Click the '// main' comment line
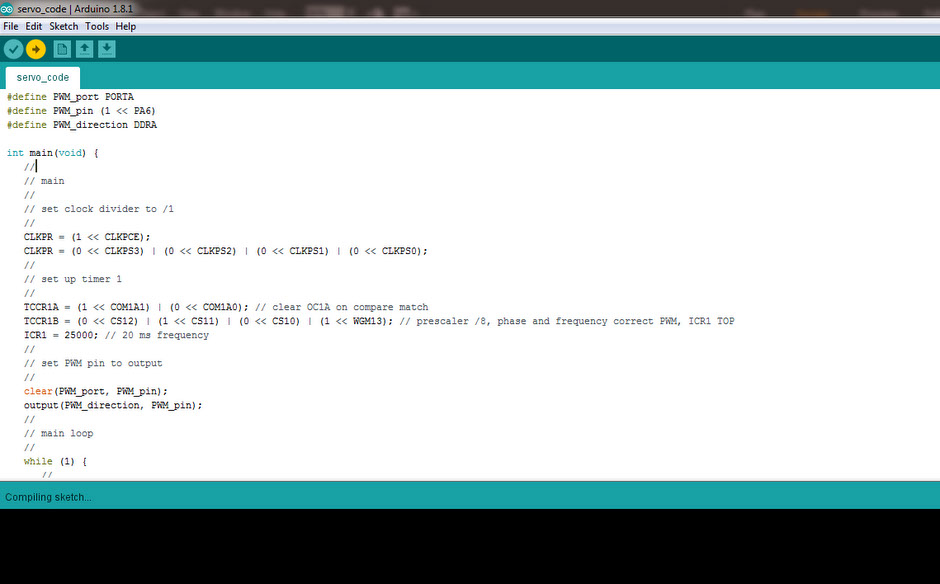940x584 pixels. 44,181
